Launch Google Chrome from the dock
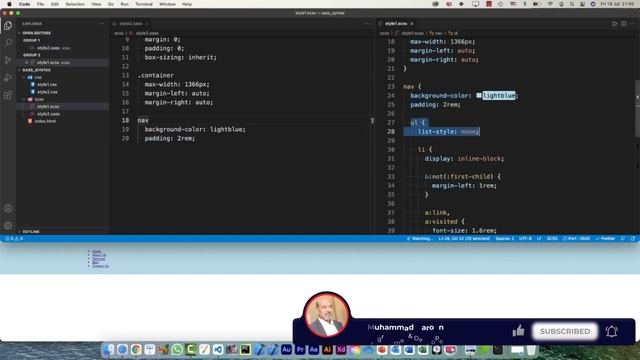The image size is (640, 360). pos(136,350)
